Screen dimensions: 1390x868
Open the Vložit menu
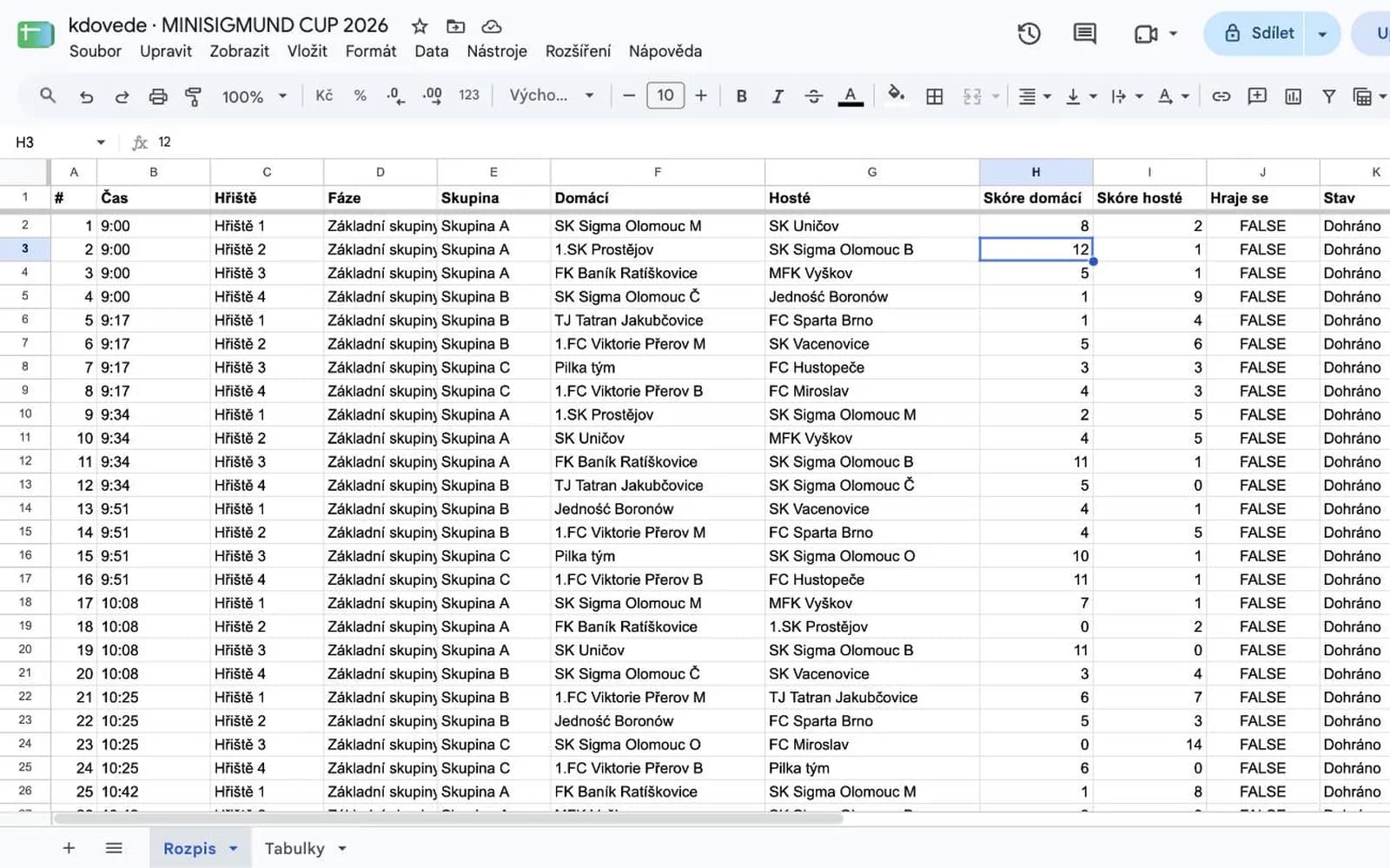coord(308,51)
